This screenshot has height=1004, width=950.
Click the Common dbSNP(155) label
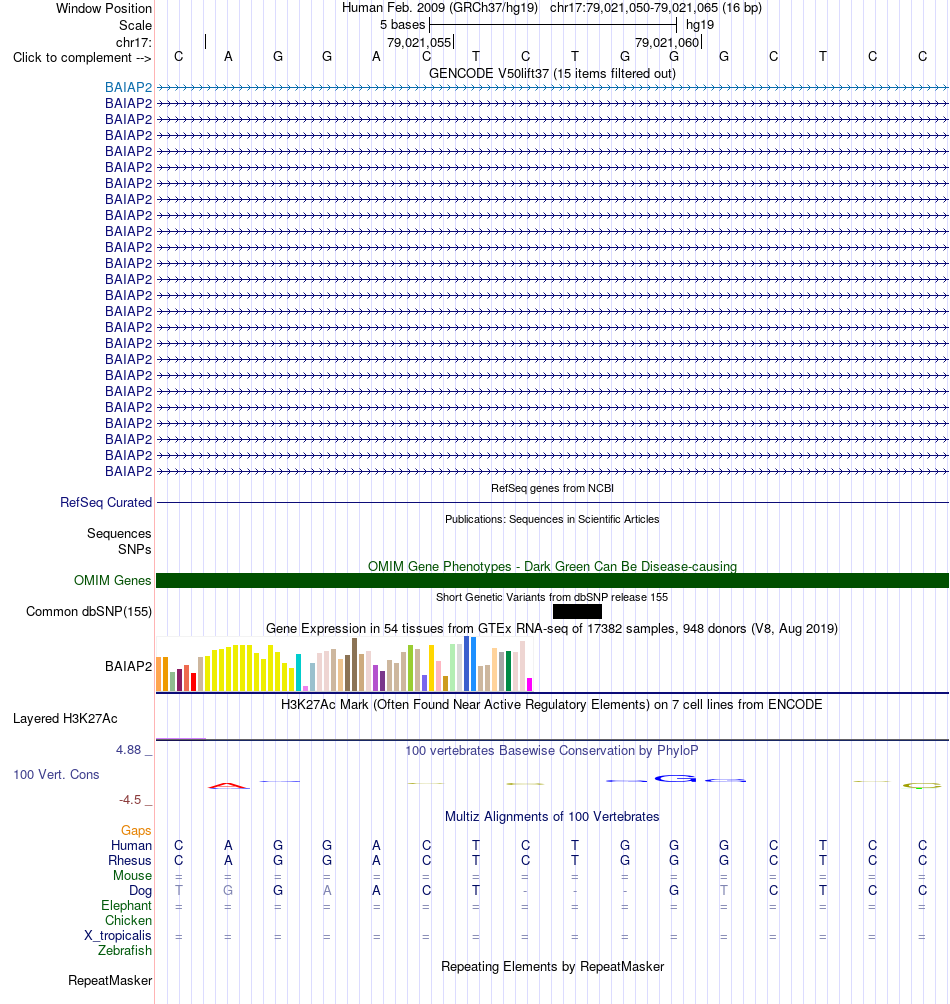tap(89, 611)
